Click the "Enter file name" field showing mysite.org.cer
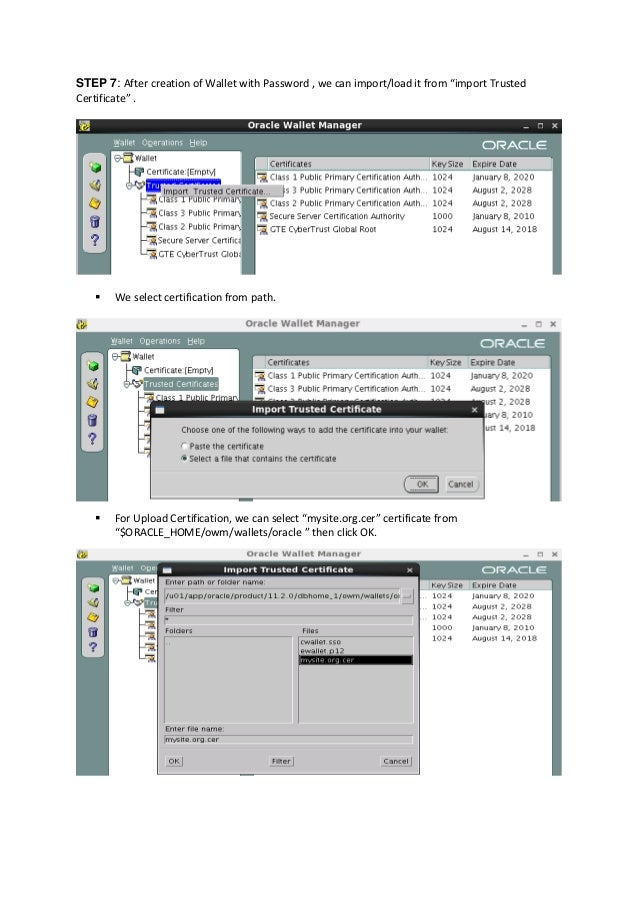Viewport: 638px width, 903px height. (288, 739)
